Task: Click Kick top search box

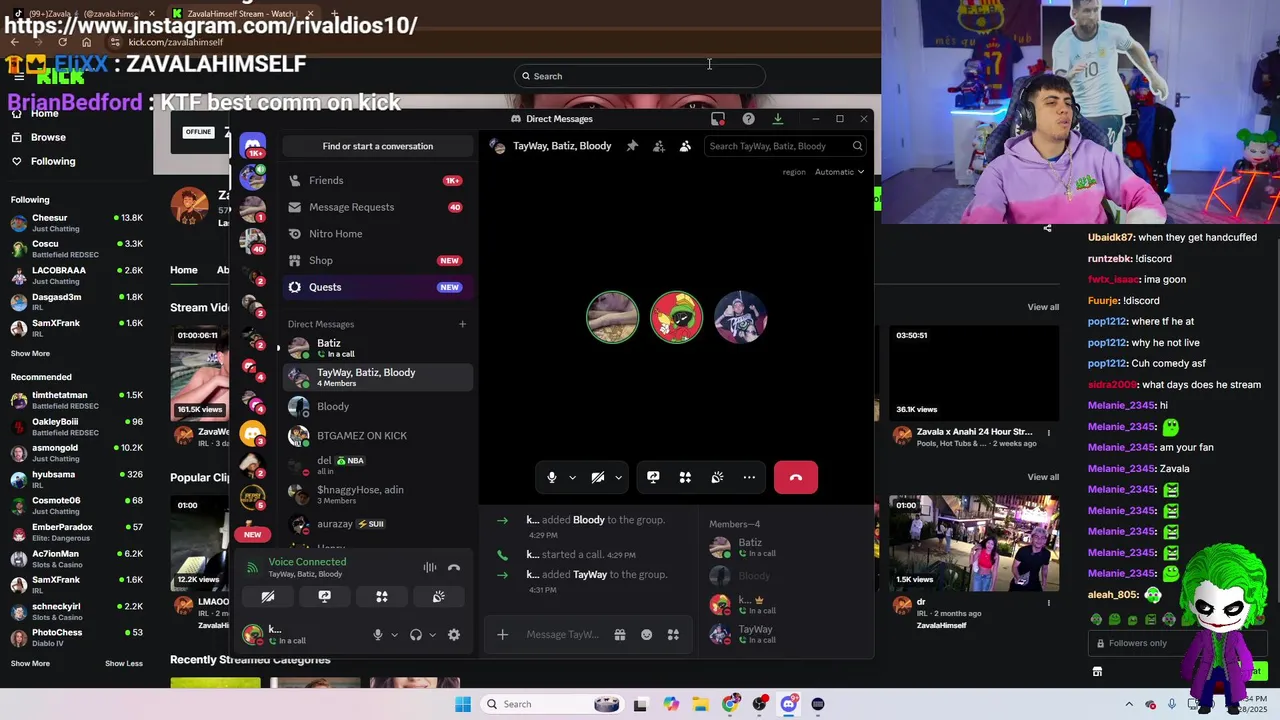Action: point(640,76)
